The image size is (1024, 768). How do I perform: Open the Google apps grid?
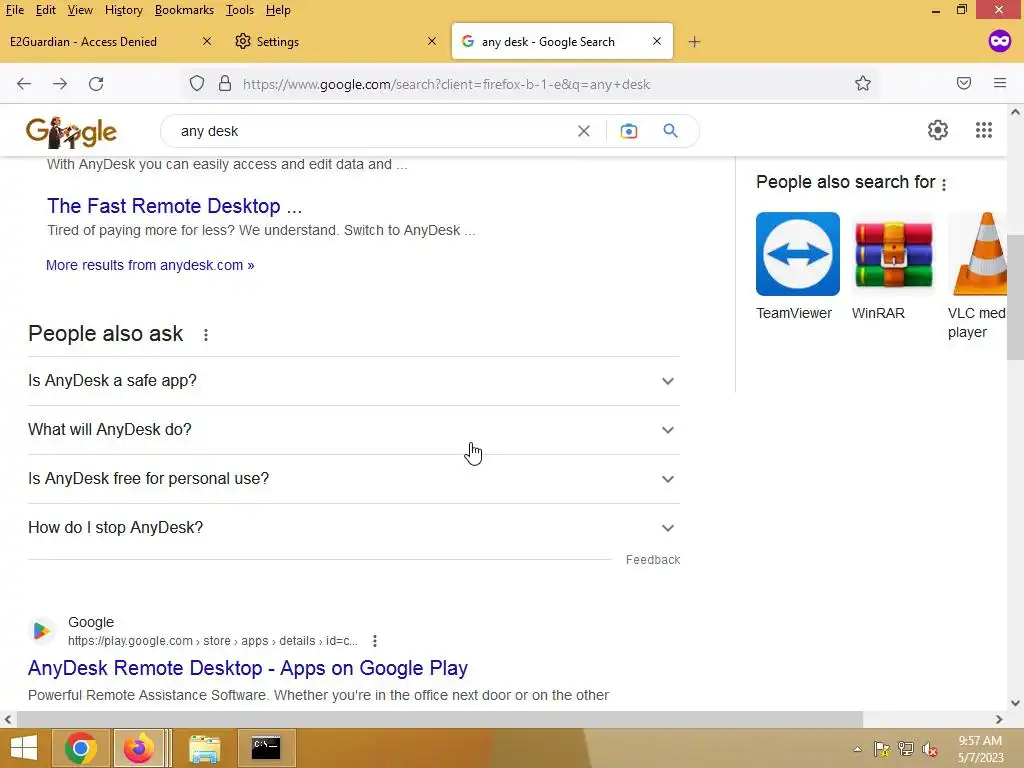[x=984, y=130]
